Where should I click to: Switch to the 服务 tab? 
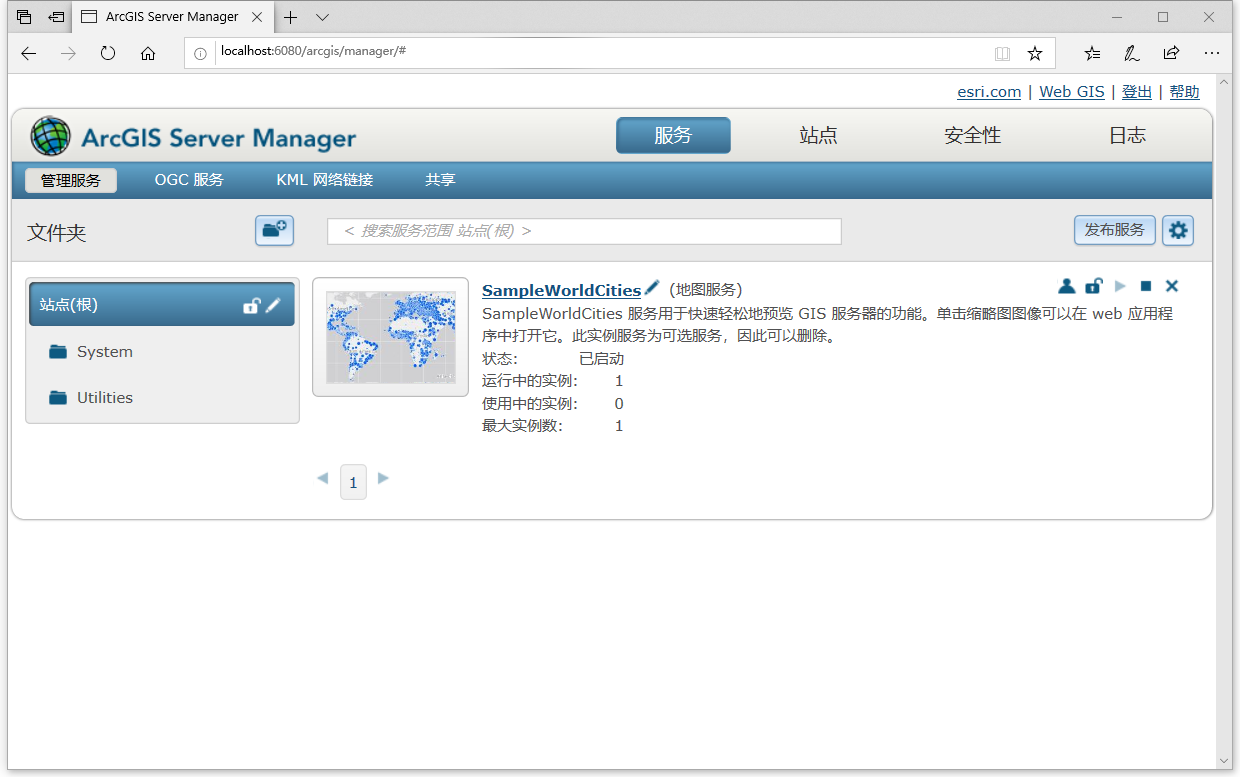point(673,136)
